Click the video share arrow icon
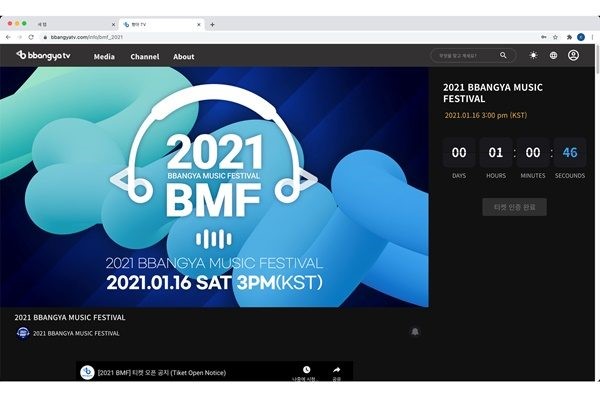Screen dimensions: 600x400 336,370
